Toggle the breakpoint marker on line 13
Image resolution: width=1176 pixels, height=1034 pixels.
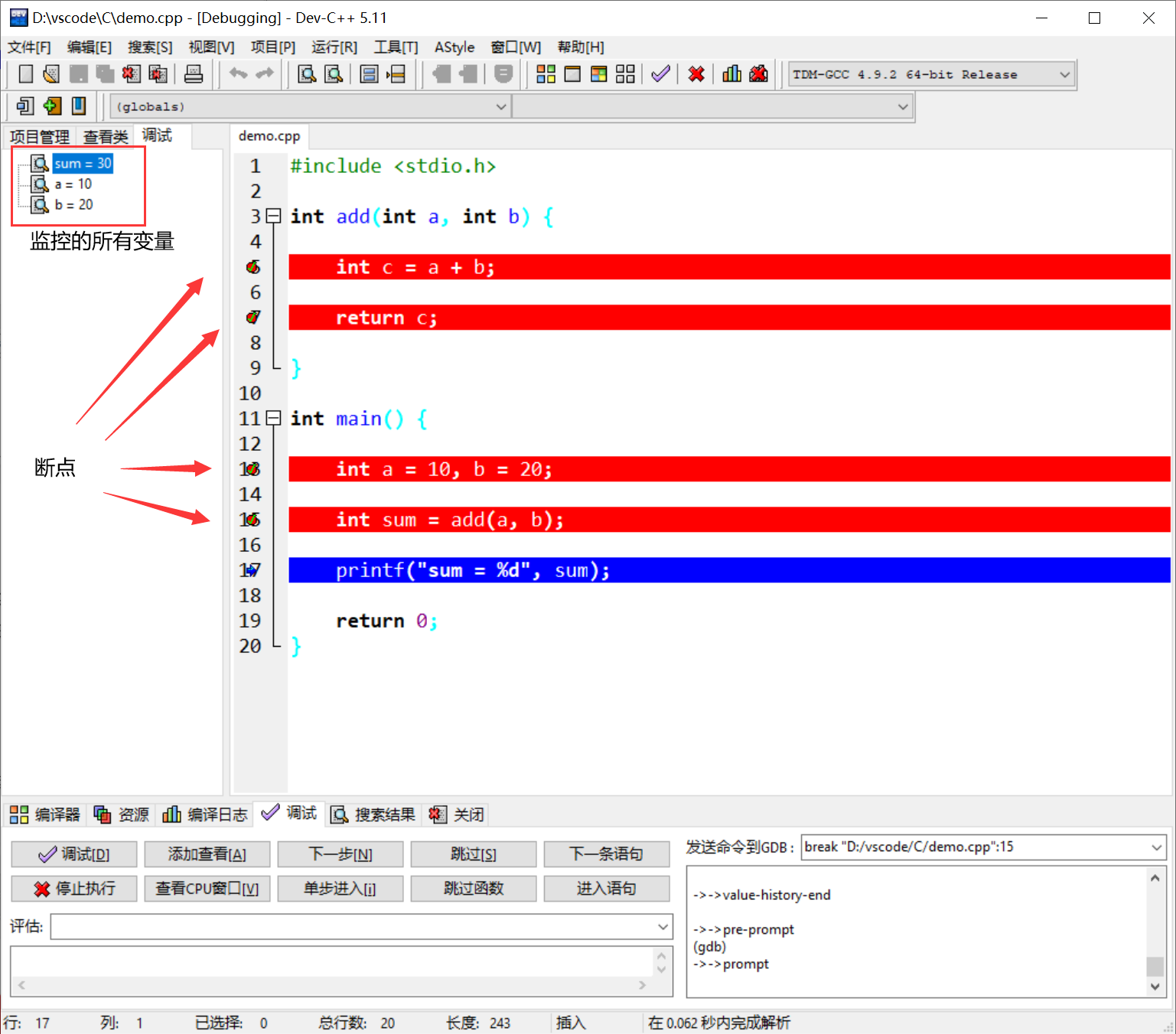pos(252,469)
